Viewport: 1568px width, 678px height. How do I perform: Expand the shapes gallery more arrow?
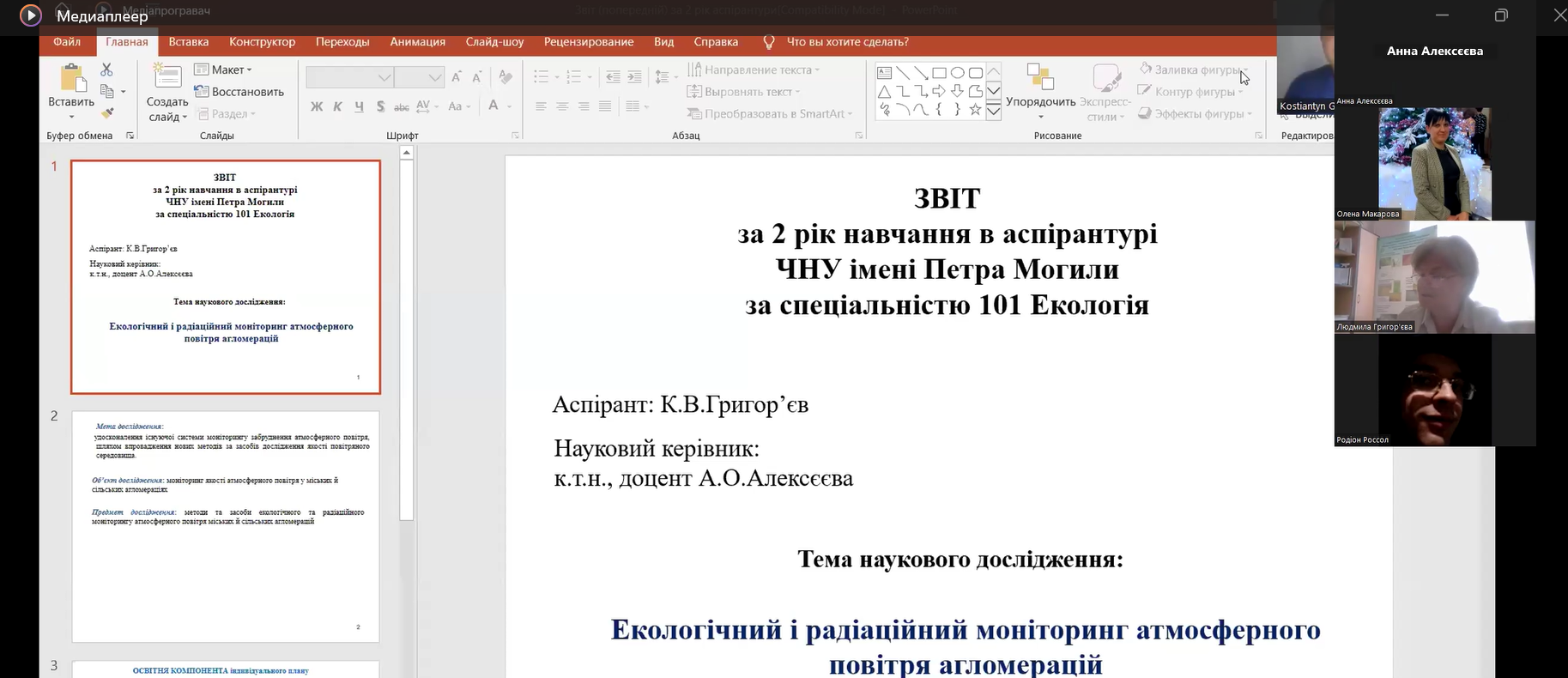tap(994, 111)
